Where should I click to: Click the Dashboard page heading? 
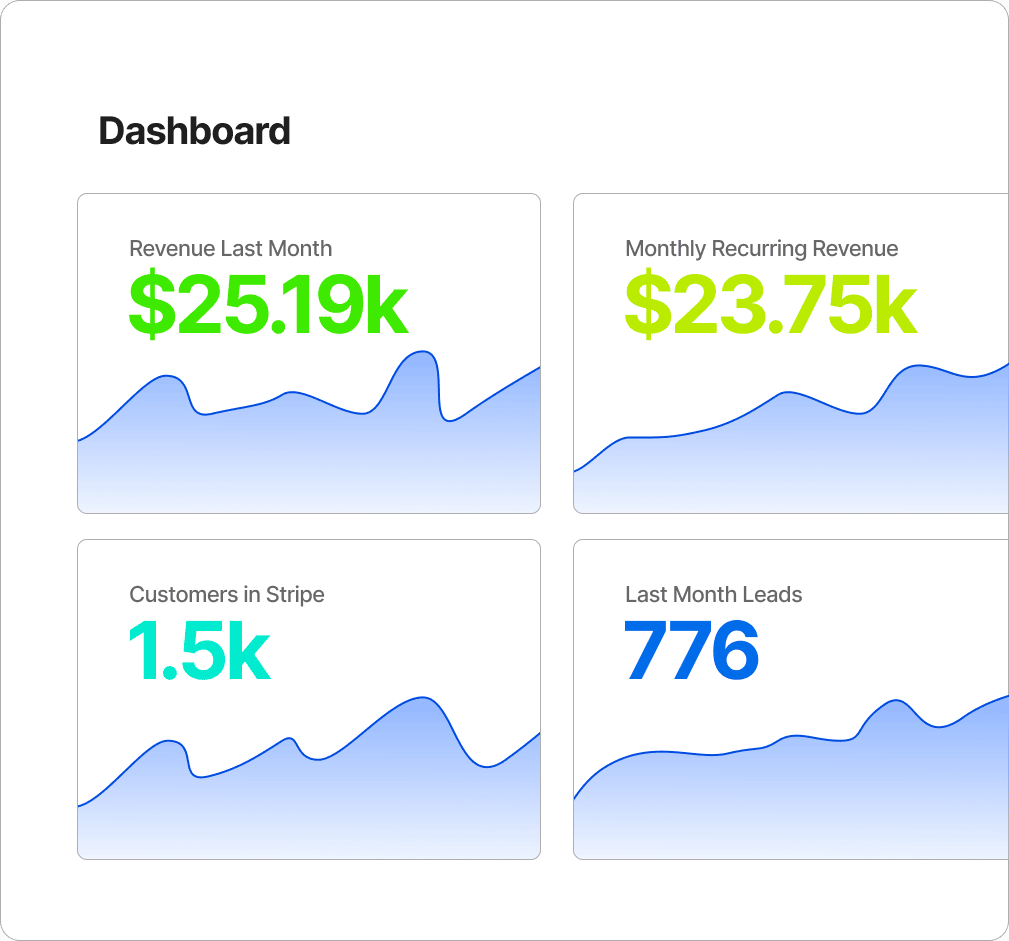click(x=194, y=131)
